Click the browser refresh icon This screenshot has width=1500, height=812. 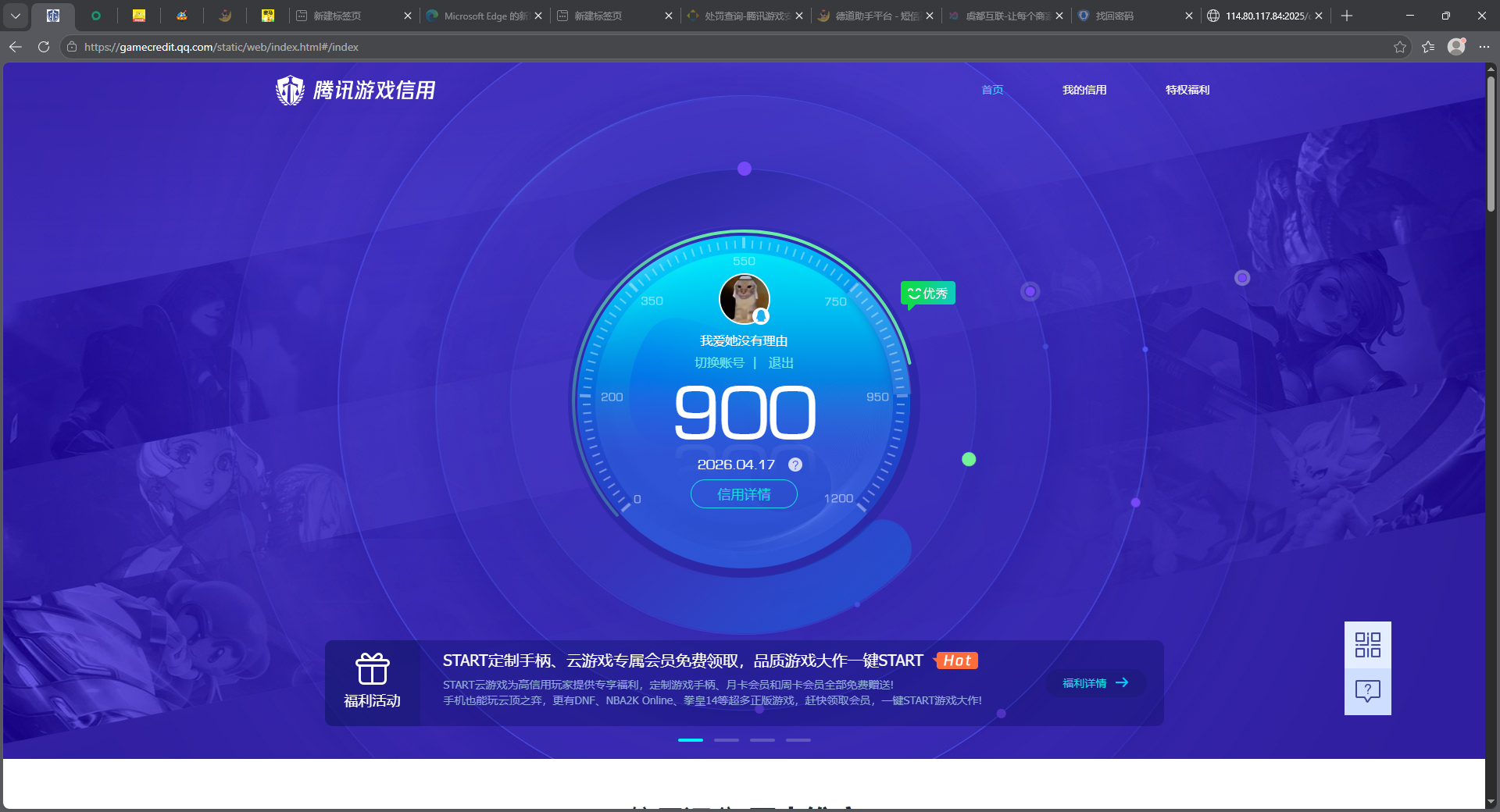click(x=43, y=47)
